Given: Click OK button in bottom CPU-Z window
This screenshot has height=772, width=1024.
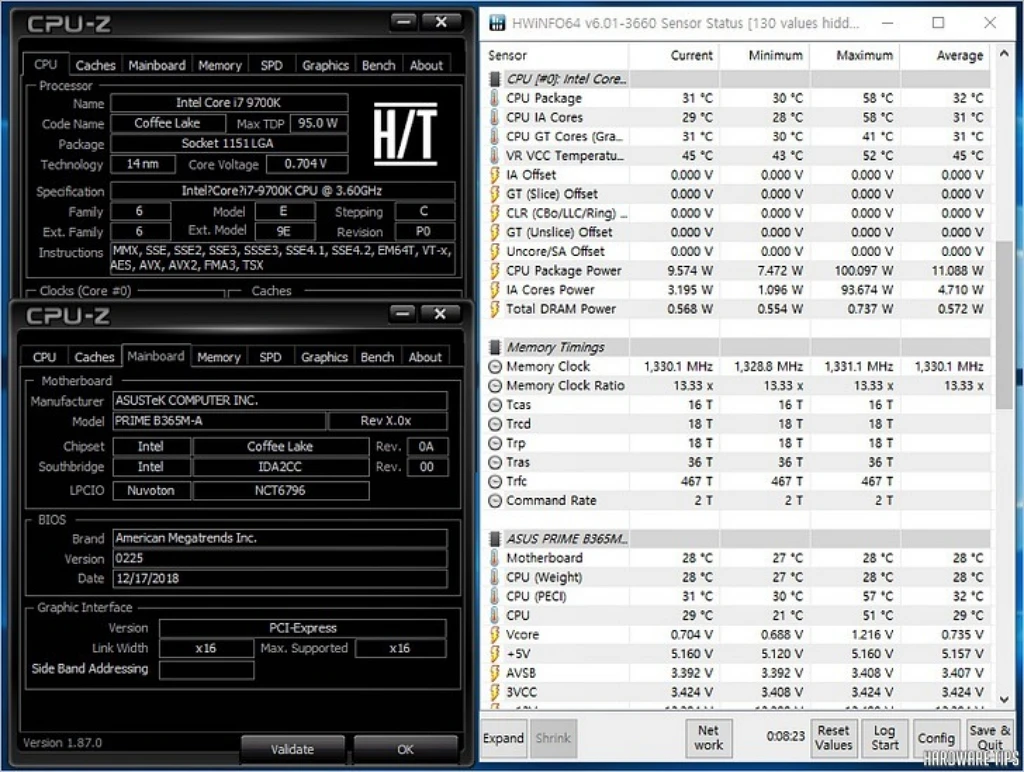Looking at the screenshot, I should (x=405, y=749).
